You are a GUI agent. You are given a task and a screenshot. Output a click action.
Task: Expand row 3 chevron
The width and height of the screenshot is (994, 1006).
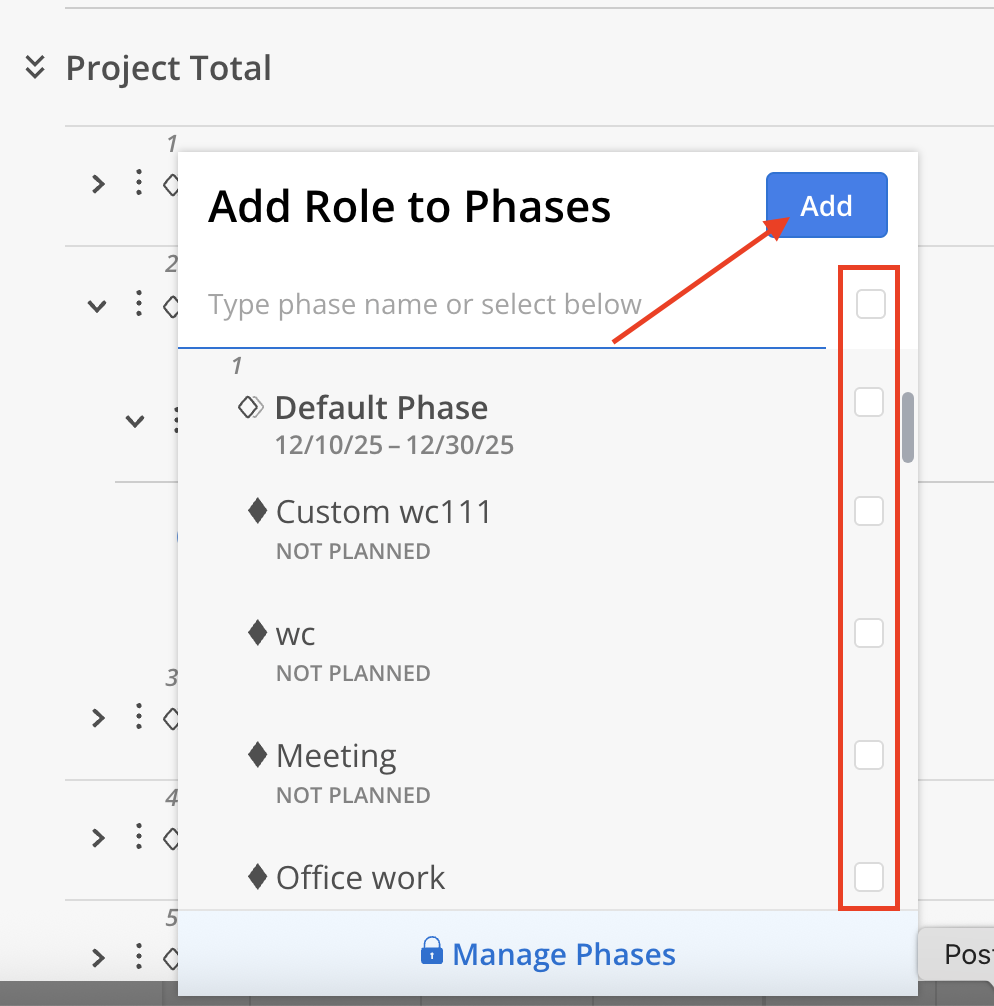[98, 717]
